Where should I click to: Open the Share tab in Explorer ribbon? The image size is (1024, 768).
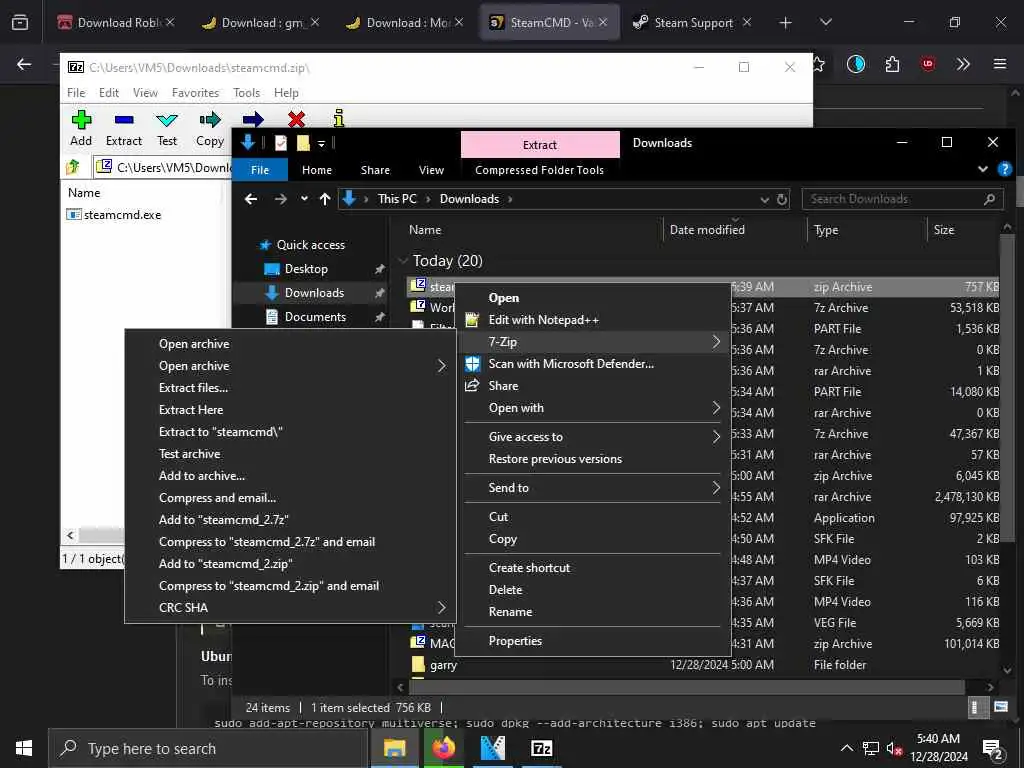[x=376, y=170]
